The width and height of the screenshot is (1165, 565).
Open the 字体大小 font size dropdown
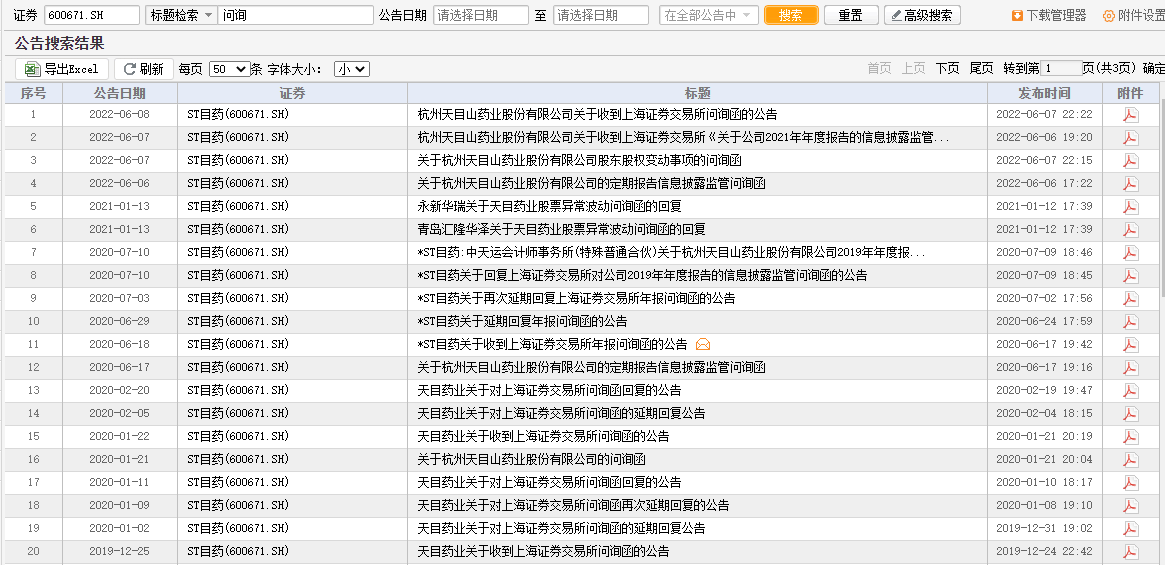(x=352, y=69)
